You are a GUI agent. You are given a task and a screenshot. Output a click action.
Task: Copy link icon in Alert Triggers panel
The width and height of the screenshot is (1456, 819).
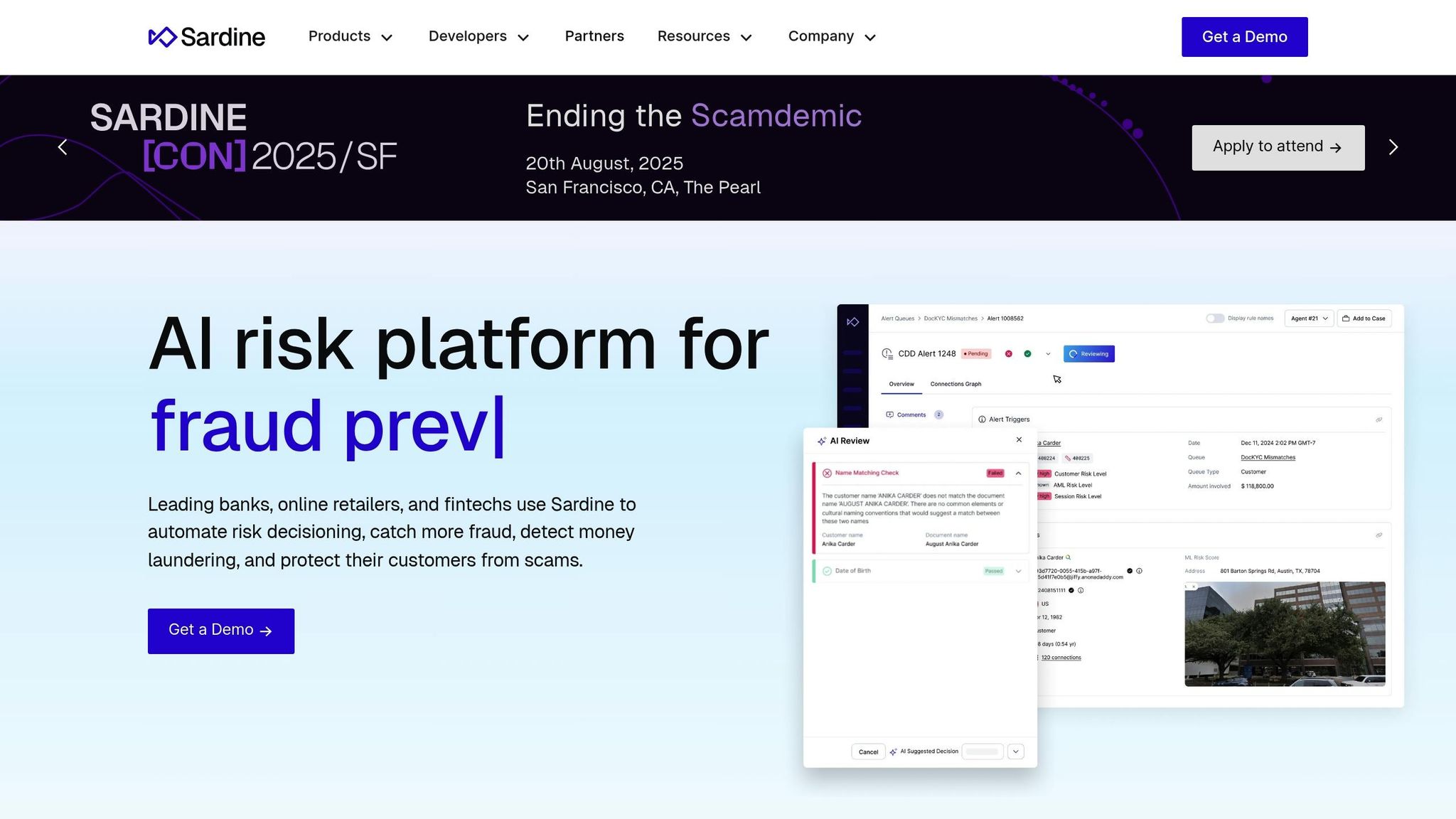pos(1379,419)
